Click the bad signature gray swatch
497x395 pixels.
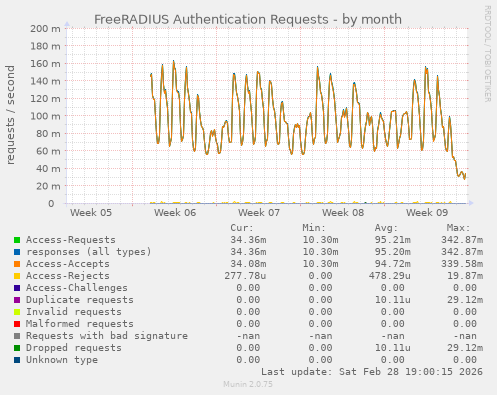[x=17, y=336]
